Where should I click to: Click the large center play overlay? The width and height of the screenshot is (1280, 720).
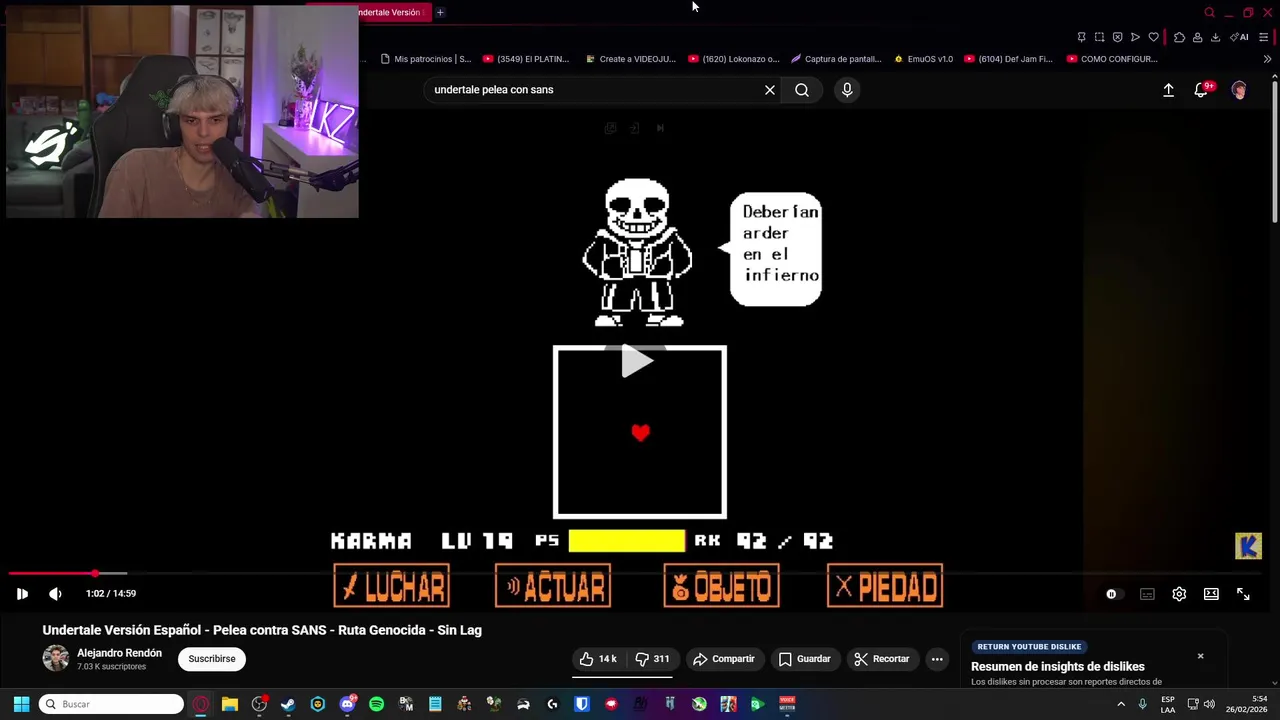tap(638, 361)
